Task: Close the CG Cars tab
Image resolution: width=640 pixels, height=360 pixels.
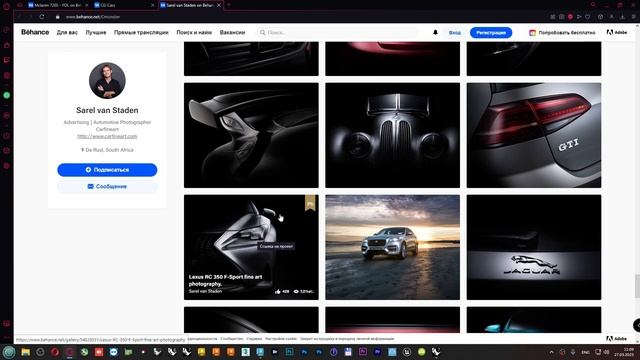Action: [153, 5]
